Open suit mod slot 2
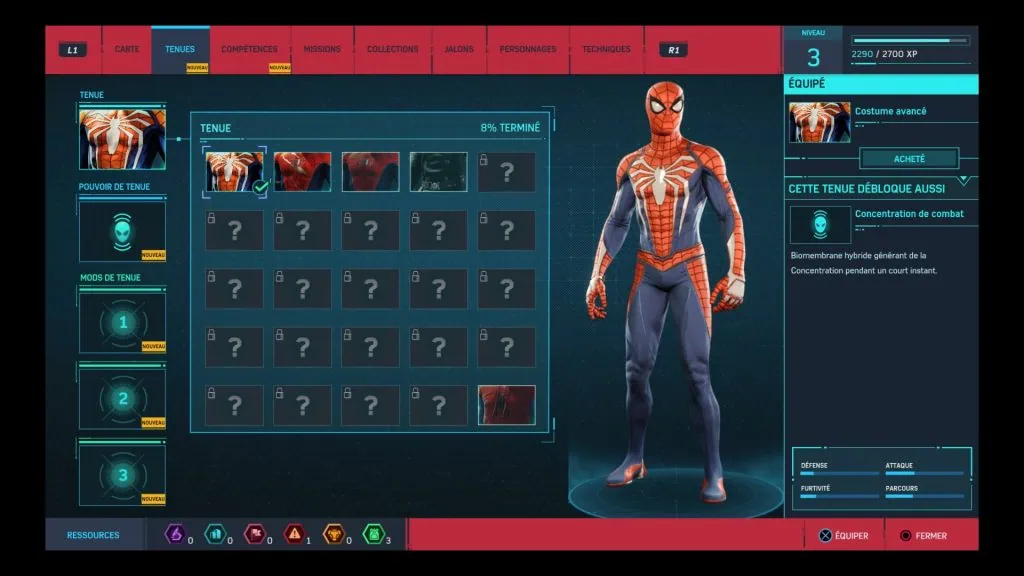The width and height of the screenshot is (1024, 576). [x=121, y=399]
